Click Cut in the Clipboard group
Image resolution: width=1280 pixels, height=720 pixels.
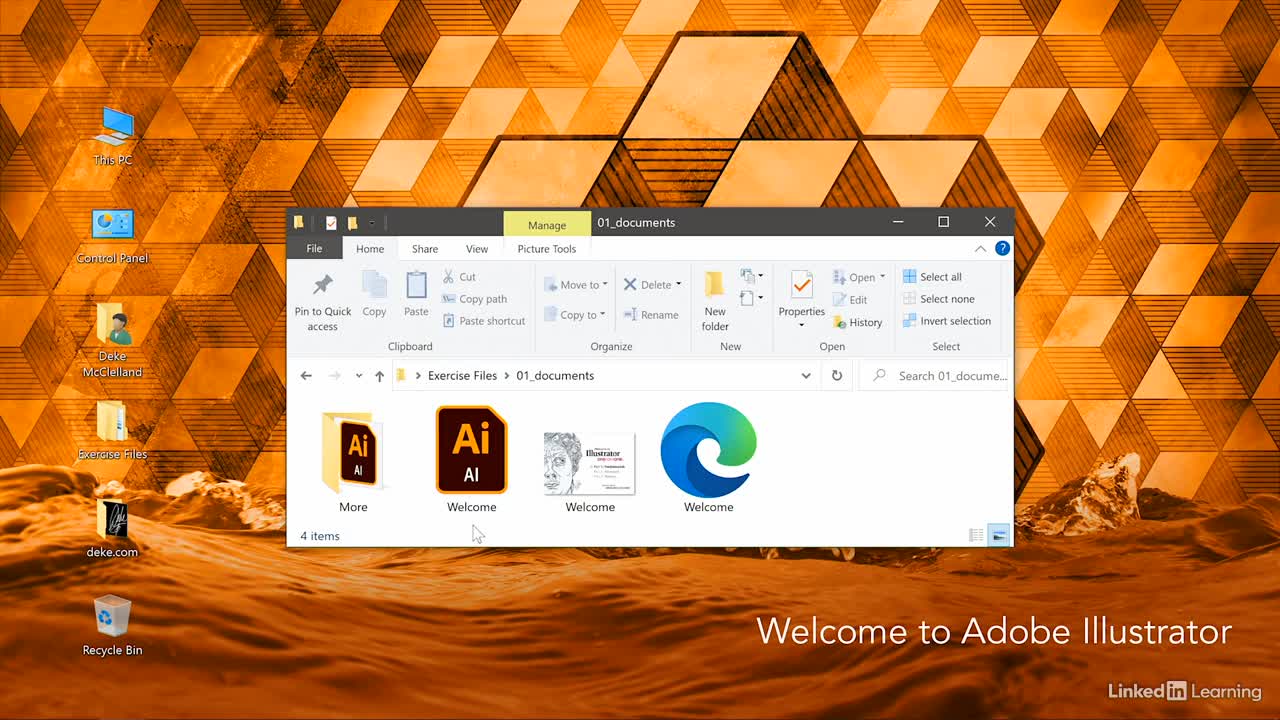click(x=460, y=277)
